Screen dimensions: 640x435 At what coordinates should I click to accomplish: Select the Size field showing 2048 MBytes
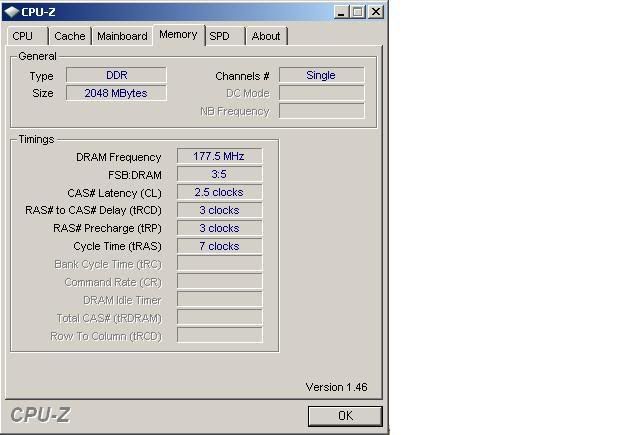116,93
